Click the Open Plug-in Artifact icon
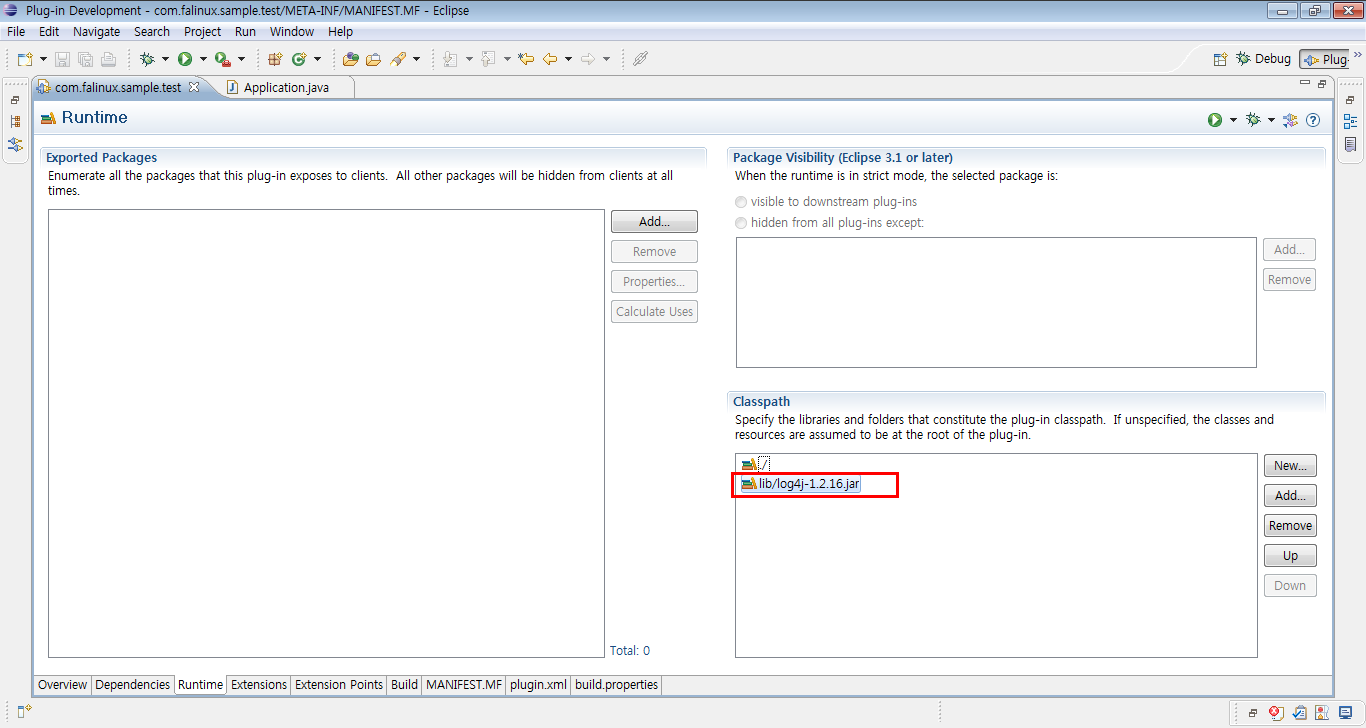The image size is (1366, 728). coord(351,59)
